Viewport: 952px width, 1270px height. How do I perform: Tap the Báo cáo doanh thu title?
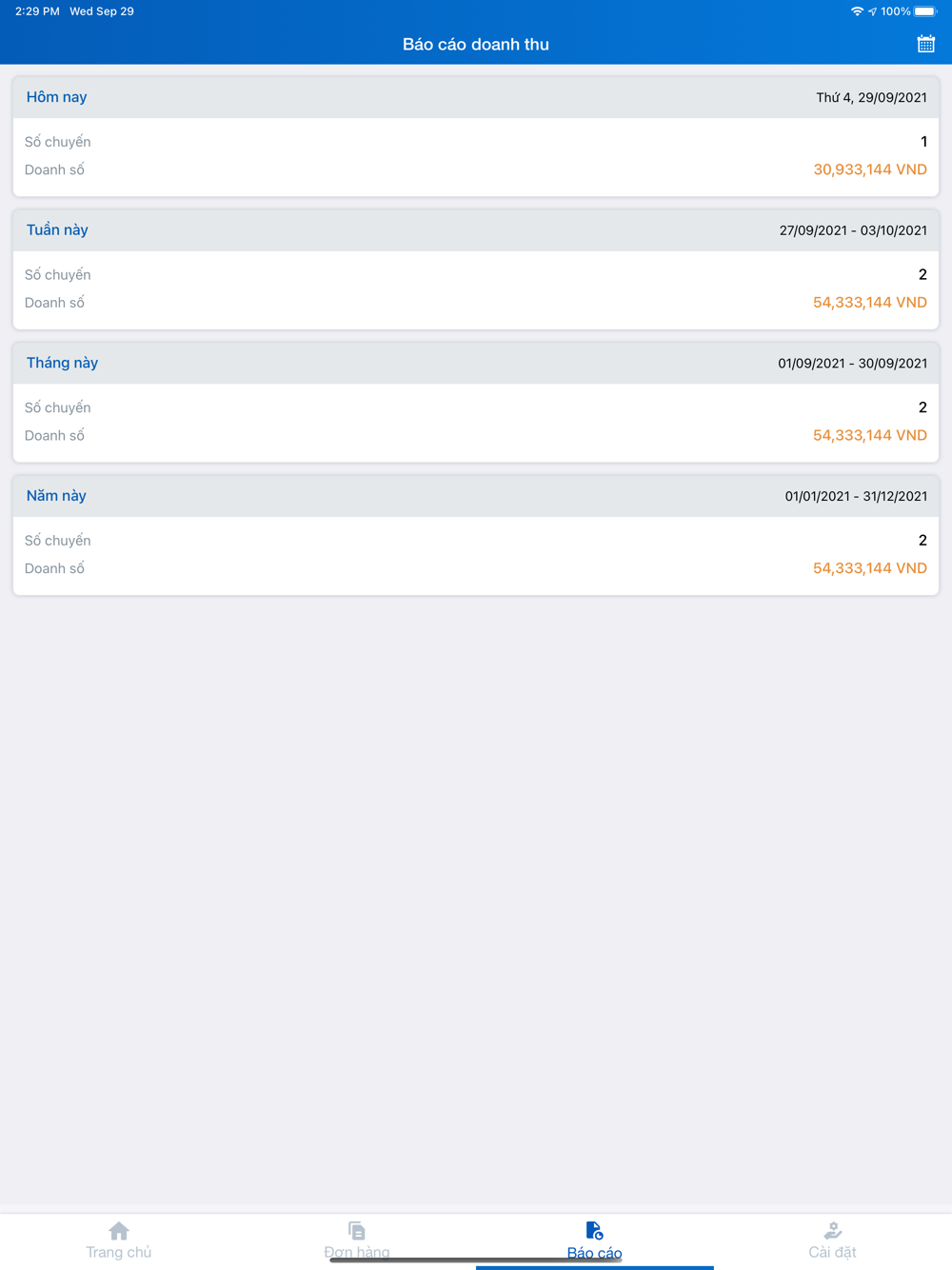pos(475,45)
